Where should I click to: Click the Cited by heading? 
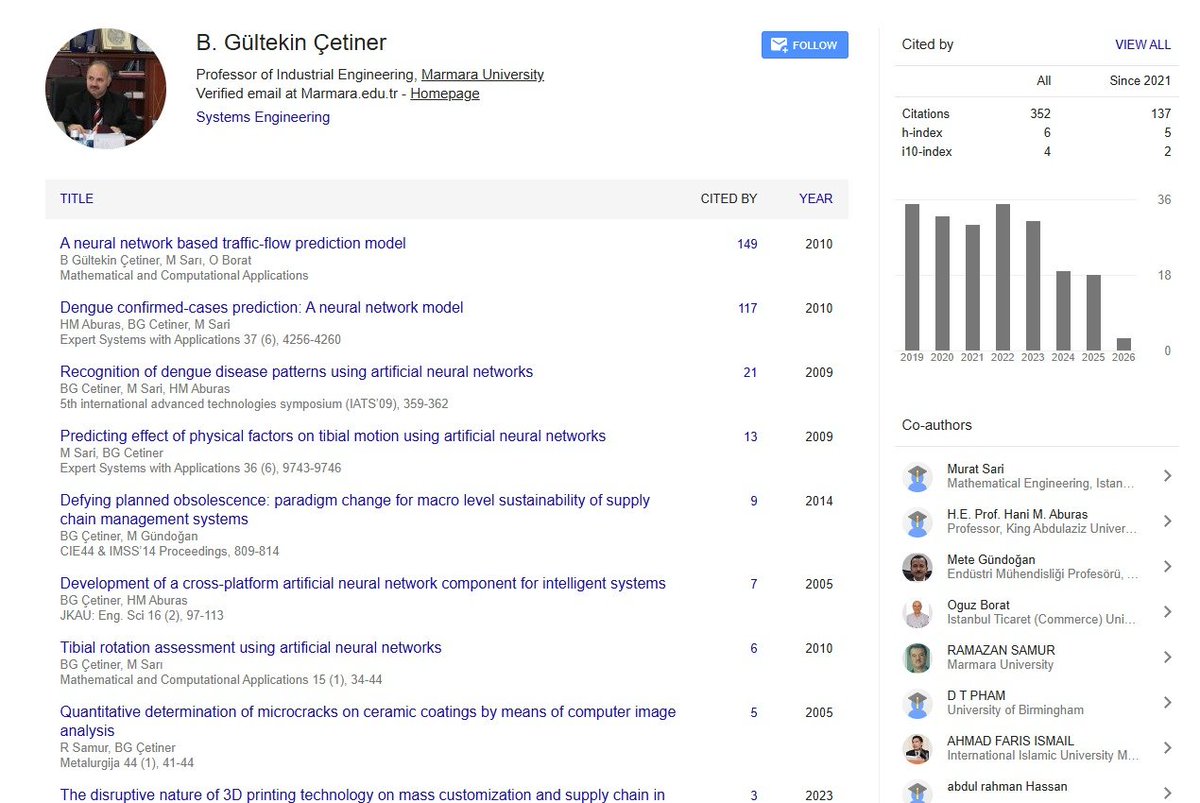(927, 44)
